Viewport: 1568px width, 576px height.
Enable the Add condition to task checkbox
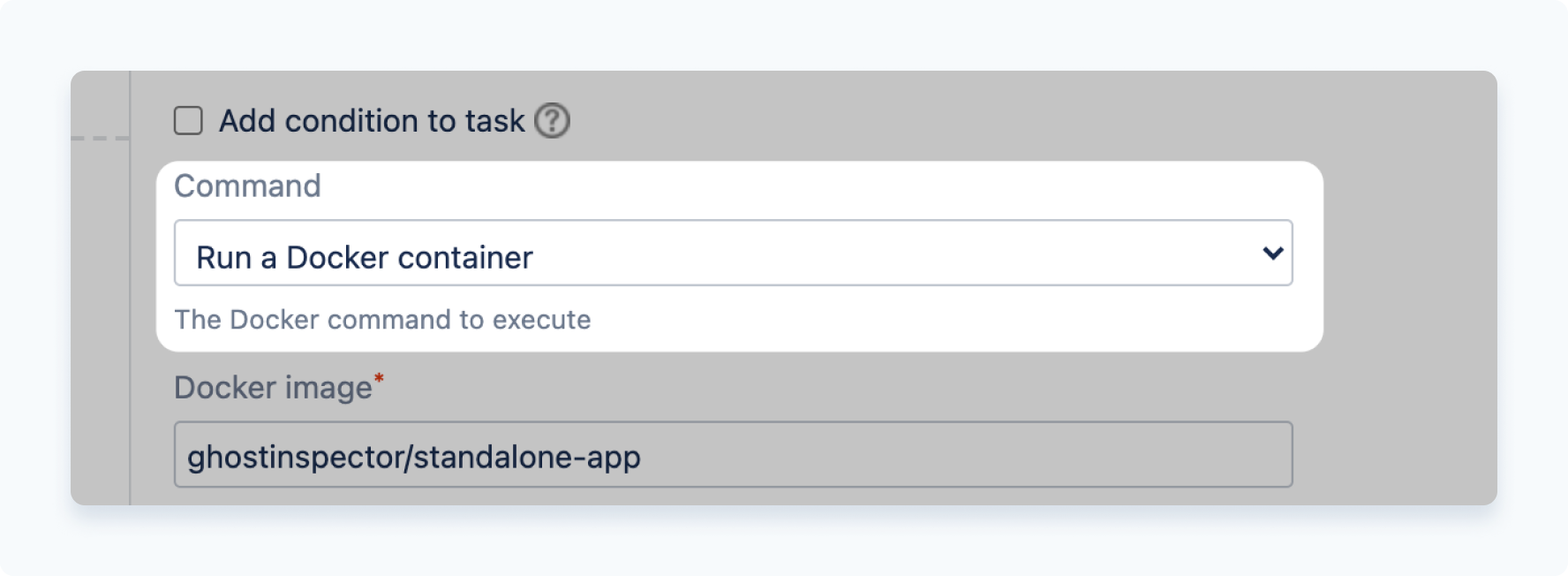tap(188, 122)
